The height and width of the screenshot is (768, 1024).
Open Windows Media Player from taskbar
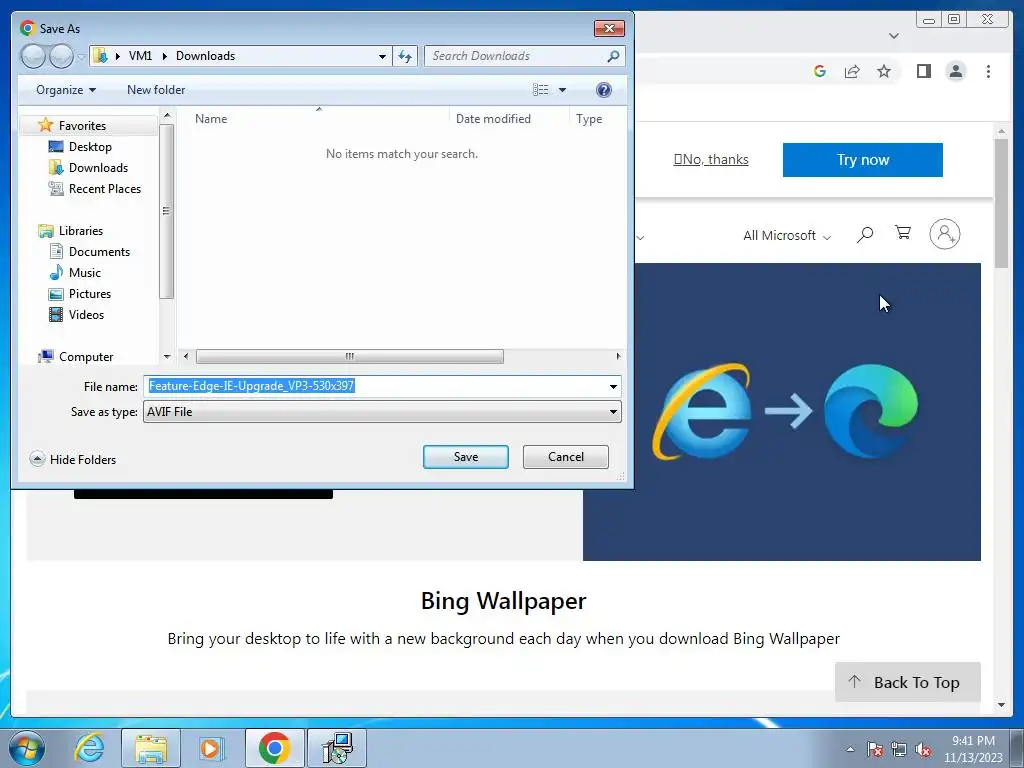210,748
